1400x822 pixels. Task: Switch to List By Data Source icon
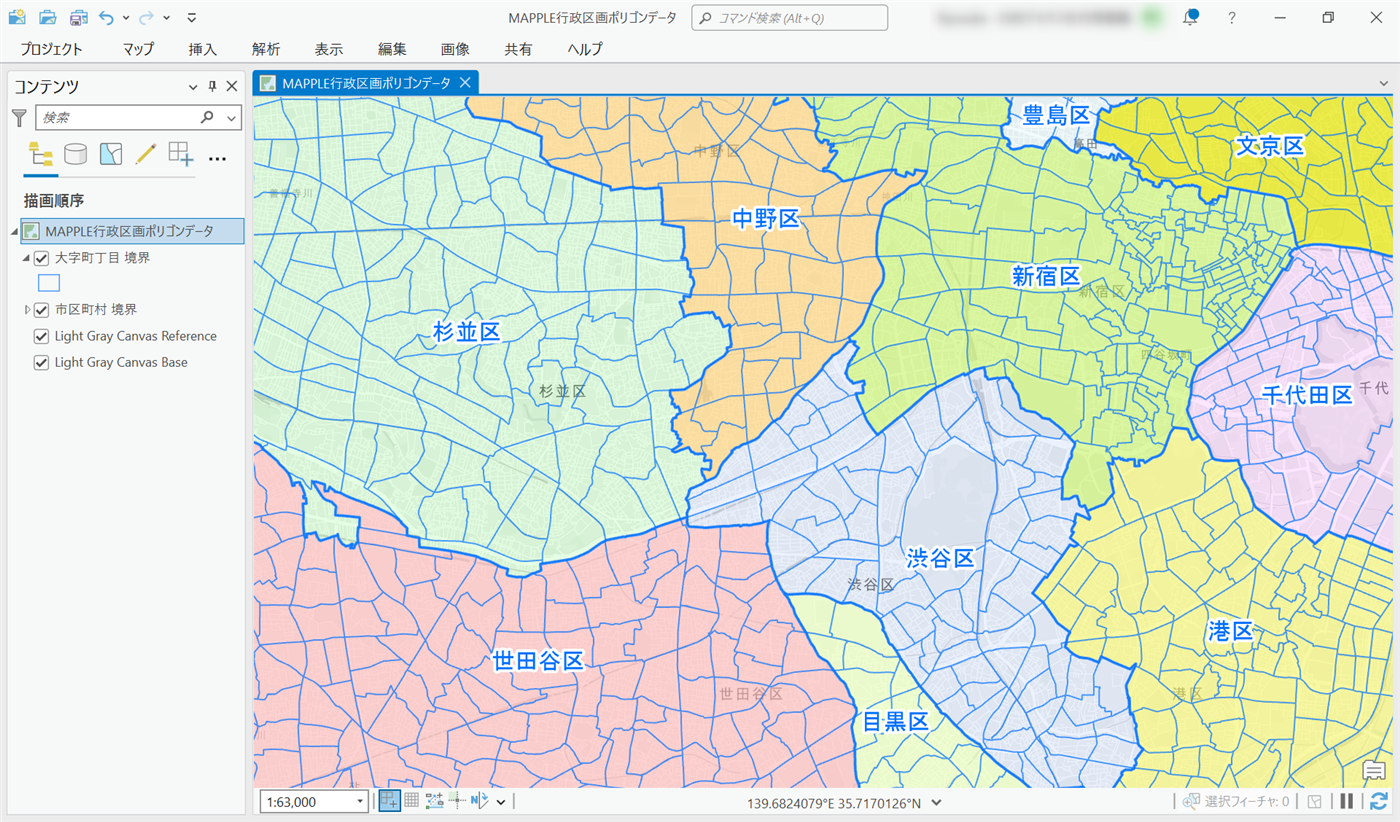[75, 154]
